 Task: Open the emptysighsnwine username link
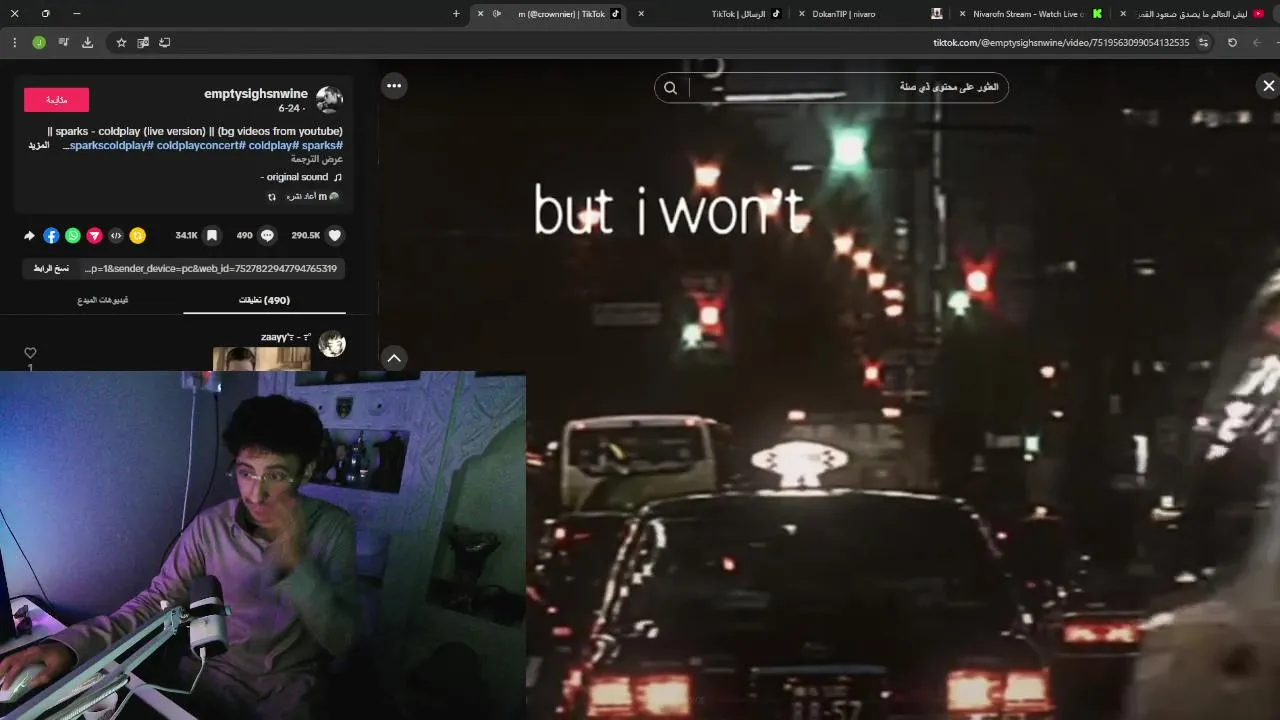[256, 94]
